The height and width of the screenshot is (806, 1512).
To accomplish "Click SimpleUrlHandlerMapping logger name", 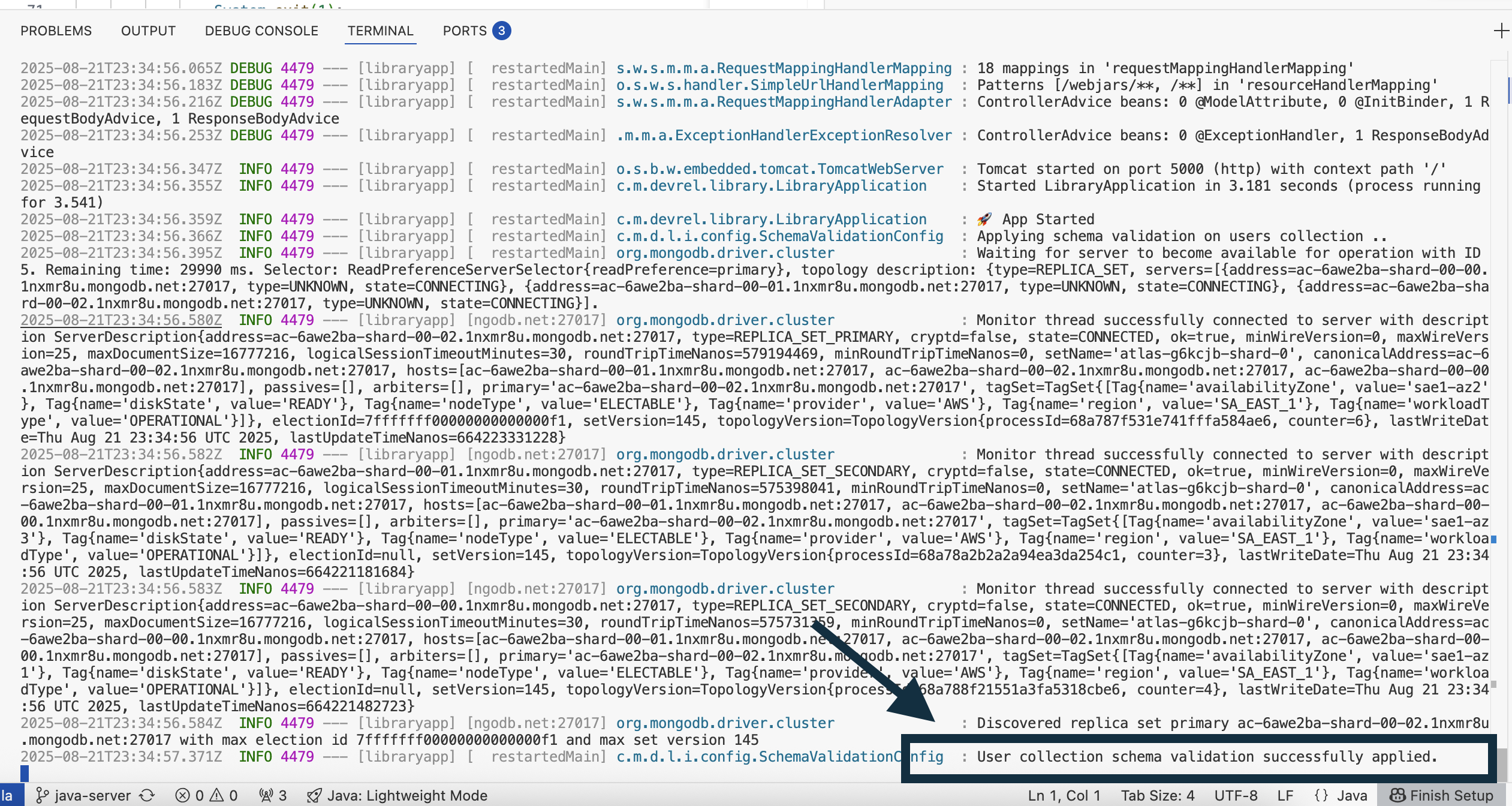I will tap(780, 85).
